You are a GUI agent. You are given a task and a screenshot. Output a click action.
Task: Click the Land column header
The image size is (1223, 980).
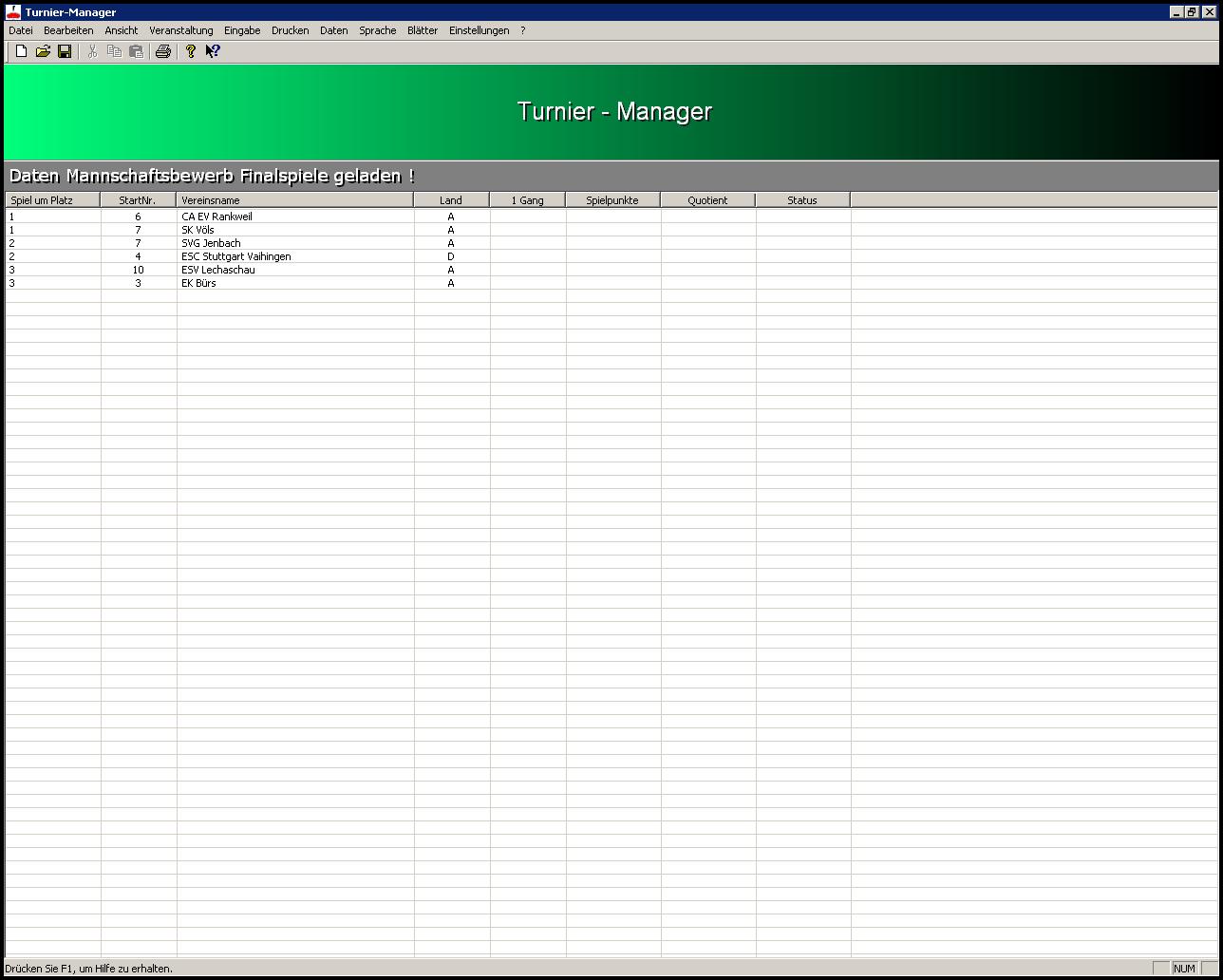click(452, 200)
